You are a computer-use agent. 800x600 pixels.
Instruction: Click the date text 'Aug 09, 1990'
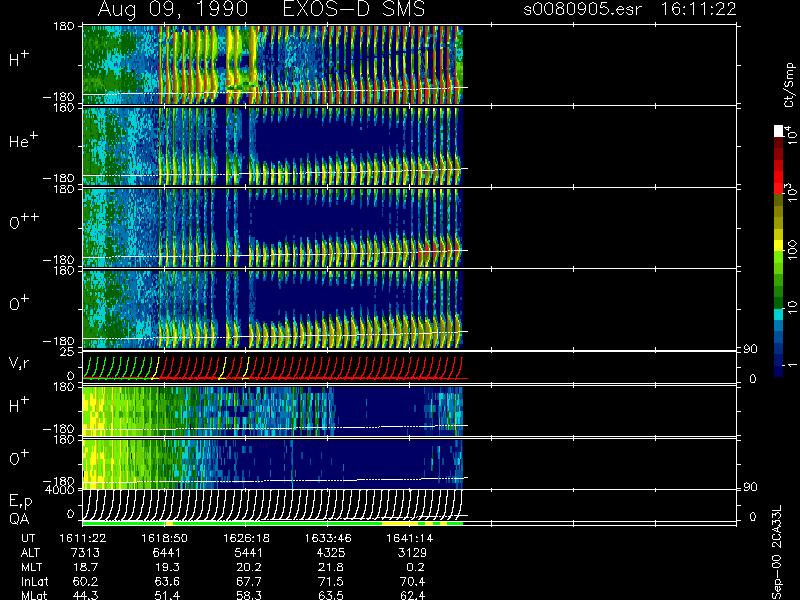tap(173, 9)
